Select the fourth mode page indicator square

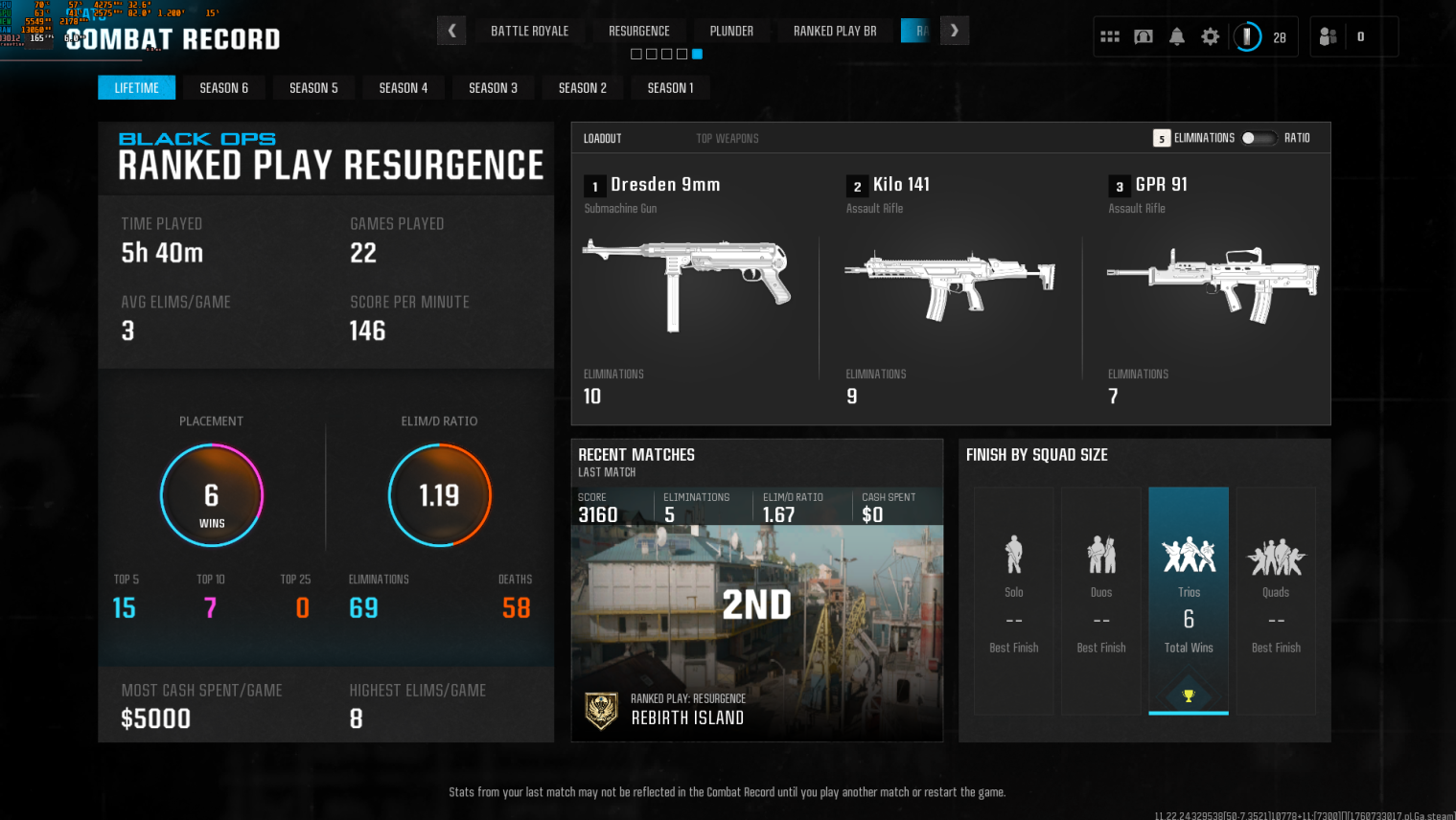(682, 55)
